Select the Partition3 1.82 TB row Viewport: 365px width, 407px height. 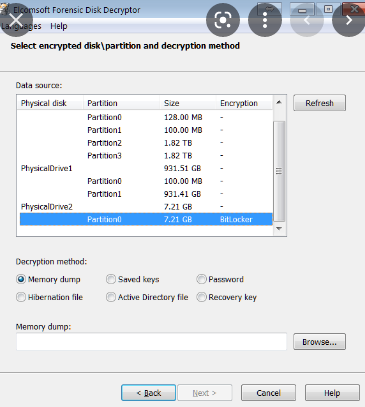tap(146, 156)
